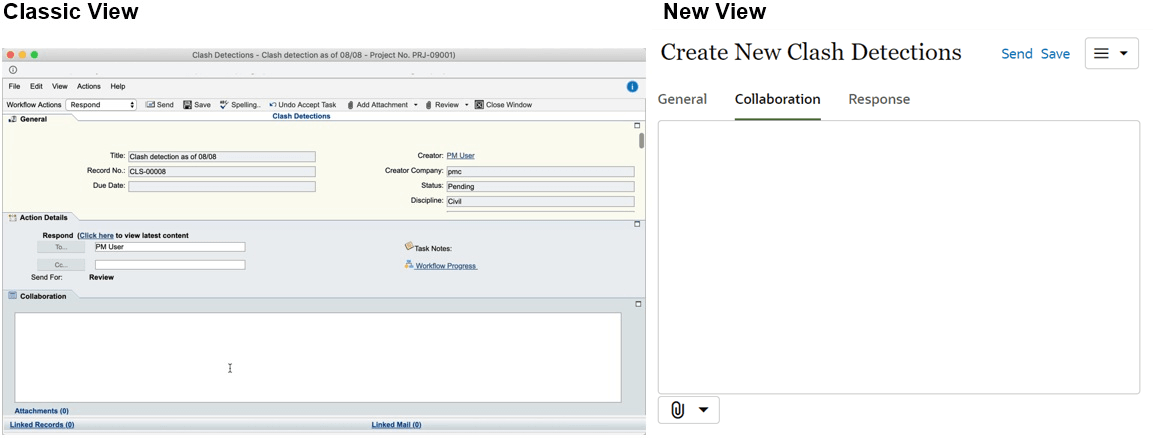1153x442 pixels.
Task: Click the 'Click here' latest content link
Action: (96, 236)
